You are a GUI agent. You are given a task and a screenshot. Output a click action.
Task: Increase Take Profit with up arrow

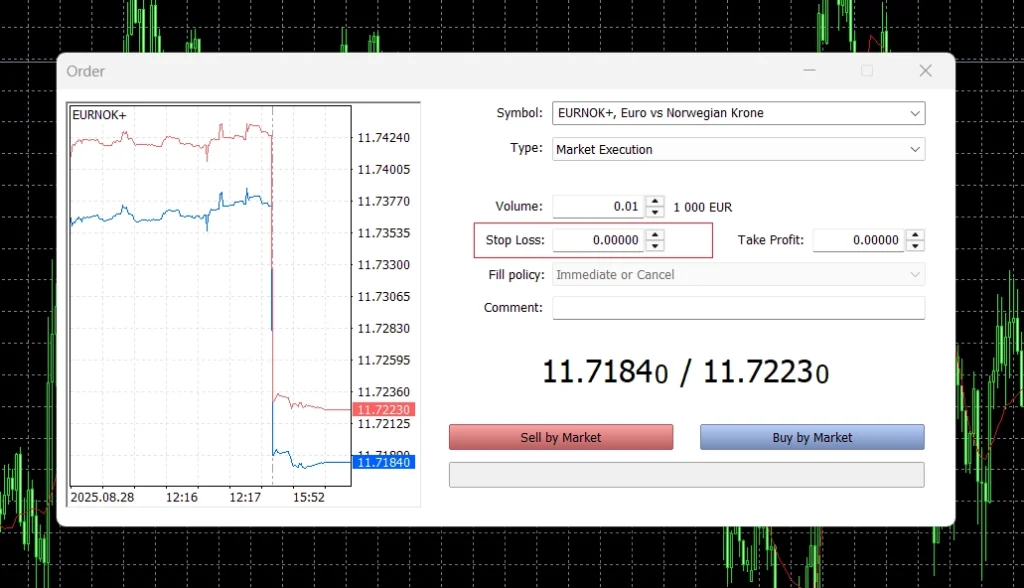coord(915,235)
